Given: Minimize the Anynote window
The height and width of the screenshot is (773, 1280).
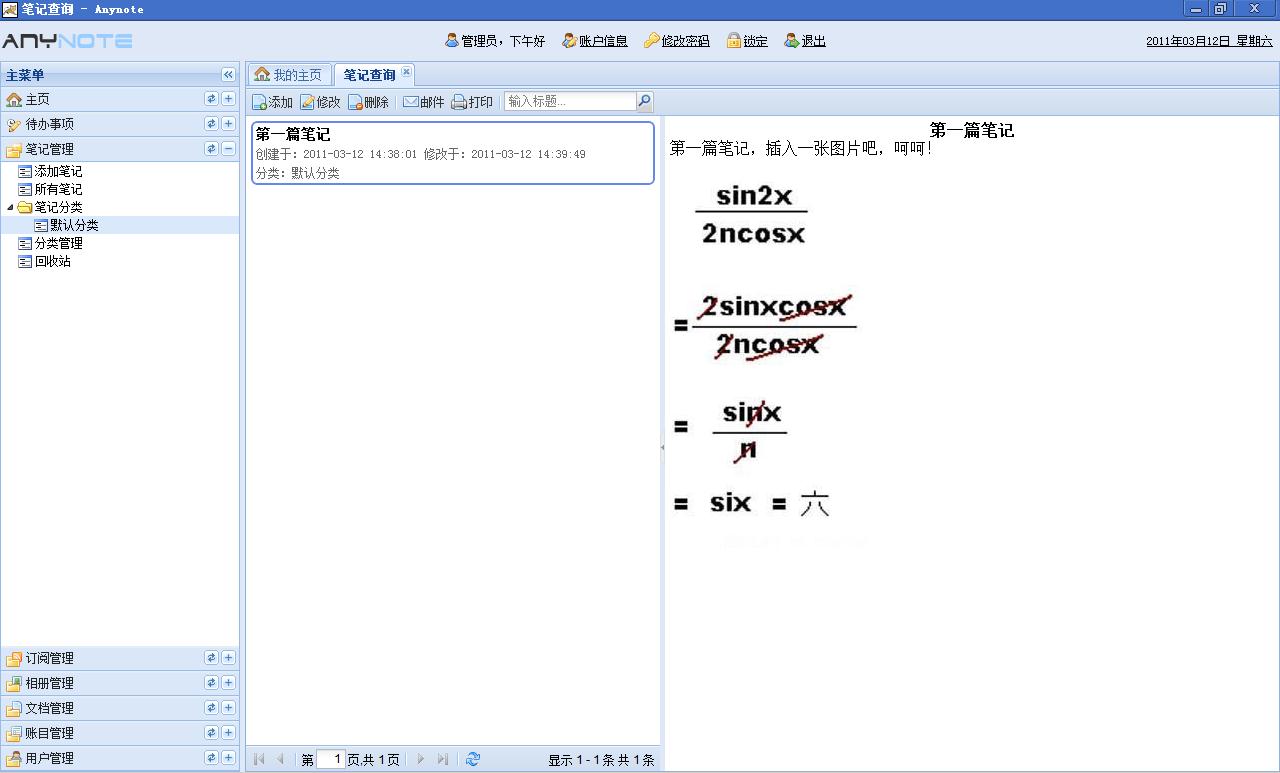Looking at the screenshot, I should [x=1196, y=9].
